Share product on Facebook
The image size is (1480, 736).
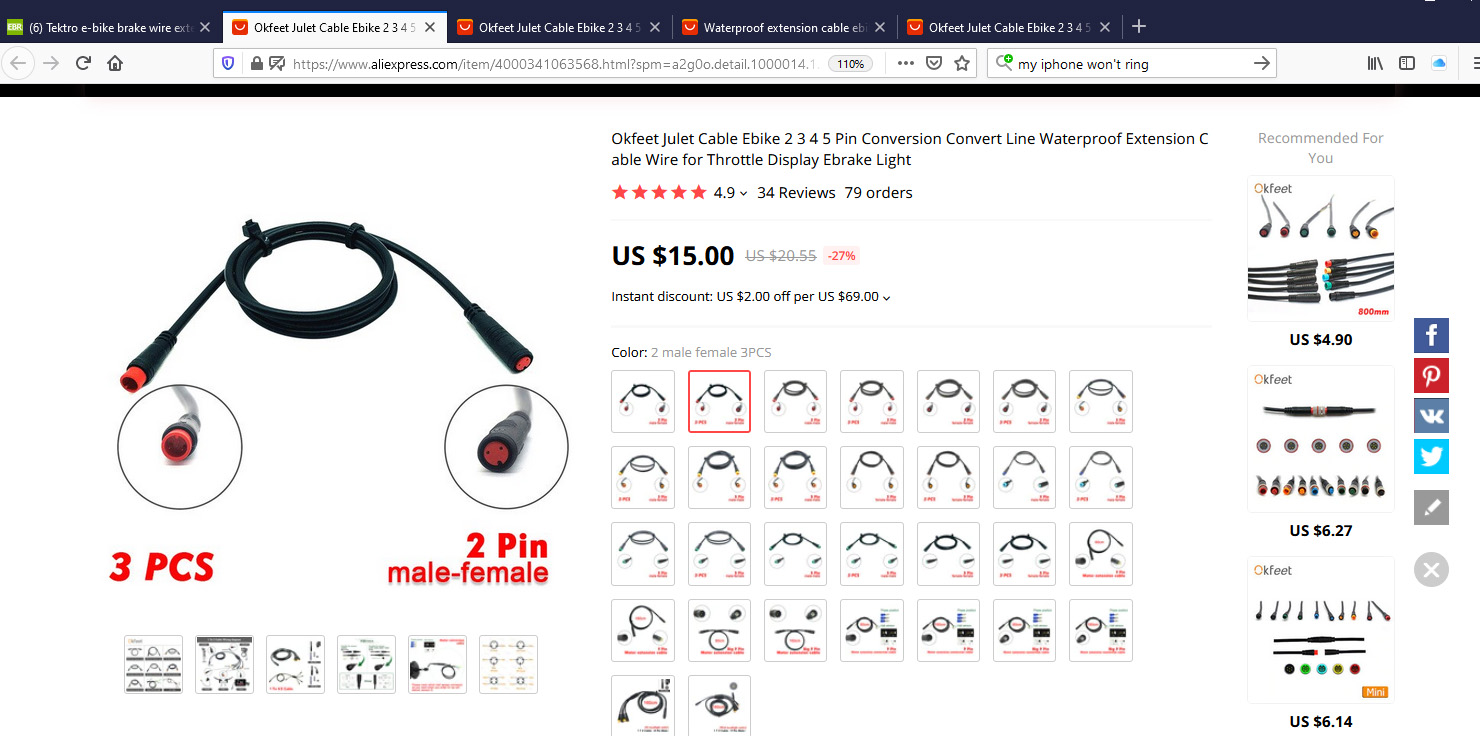click(1431, 335)
